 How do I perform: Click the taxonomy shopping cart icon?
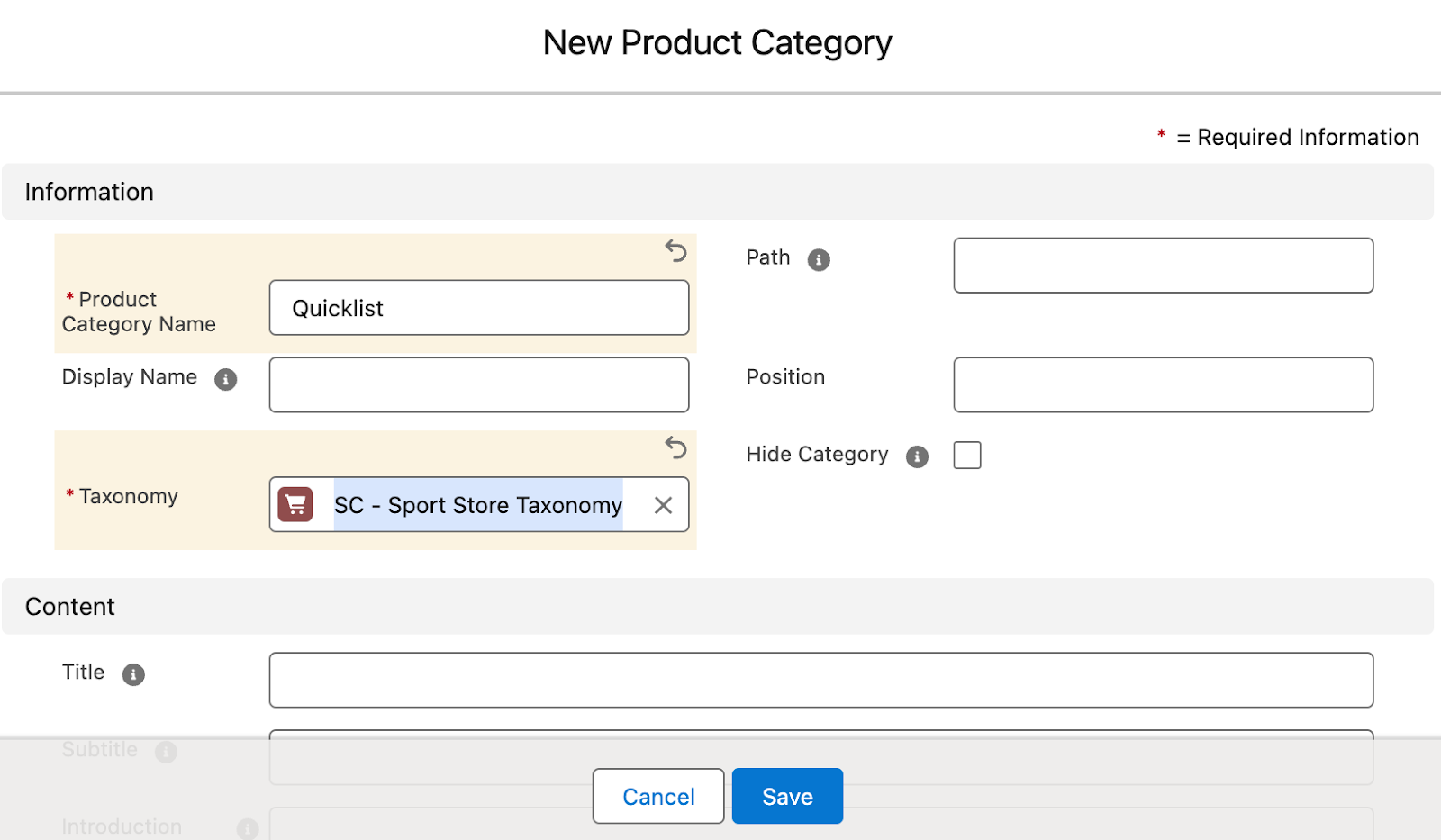(295, 505)
